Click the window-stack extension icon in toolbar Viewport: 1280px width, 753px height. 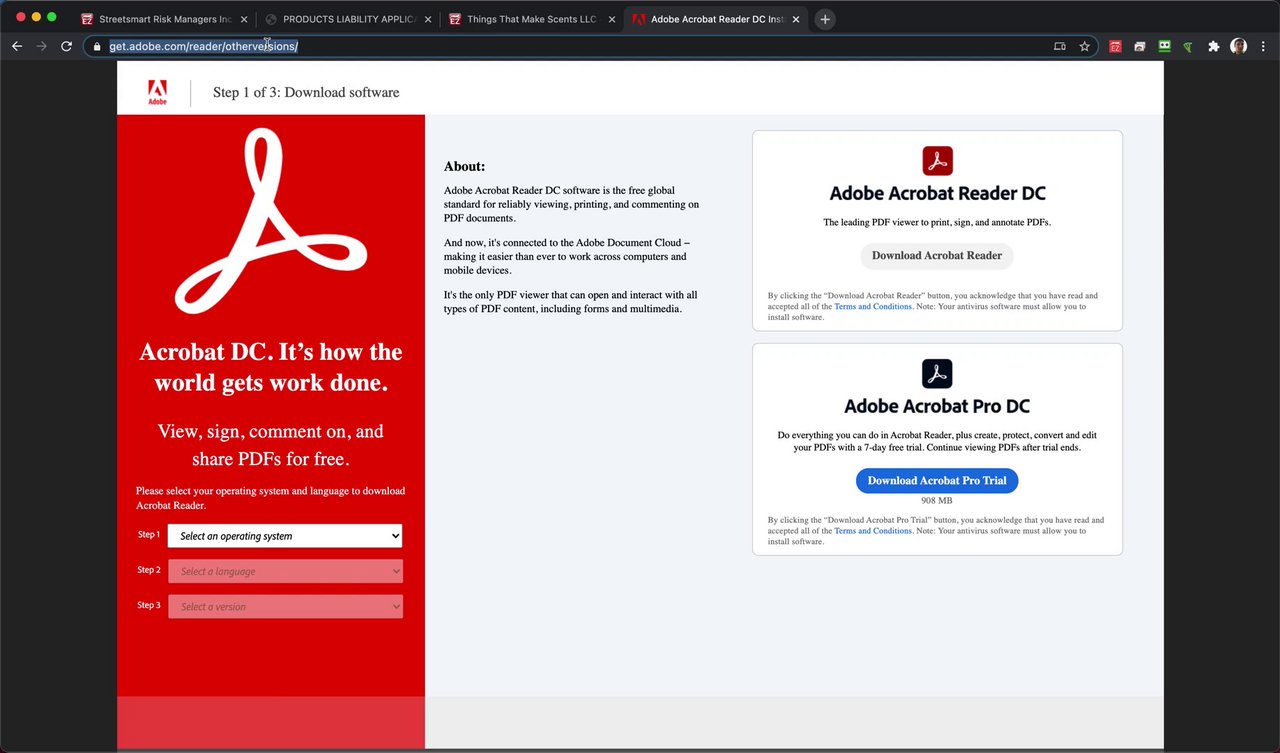tap(1139, 46)
